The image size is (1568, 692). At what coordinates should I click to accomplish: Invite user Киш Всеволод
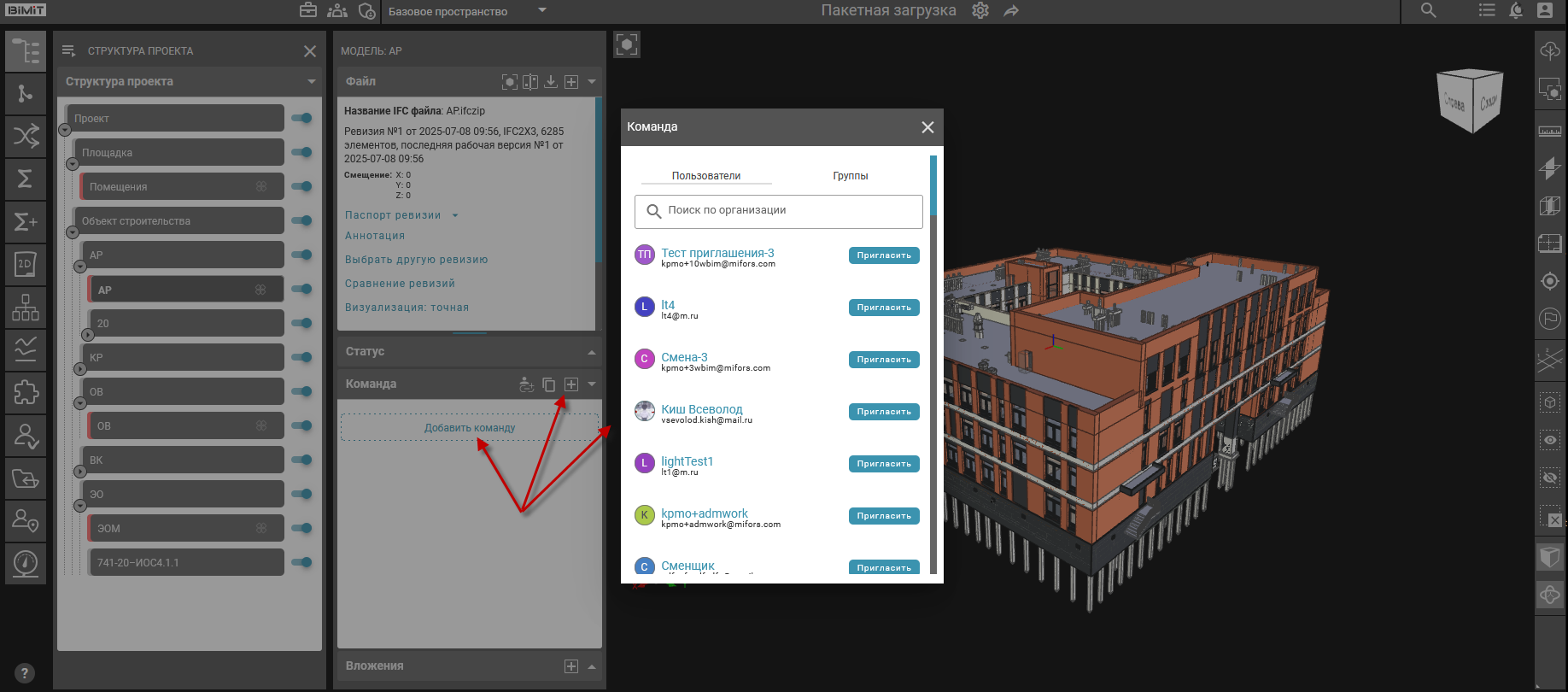(x=883, y=412)
